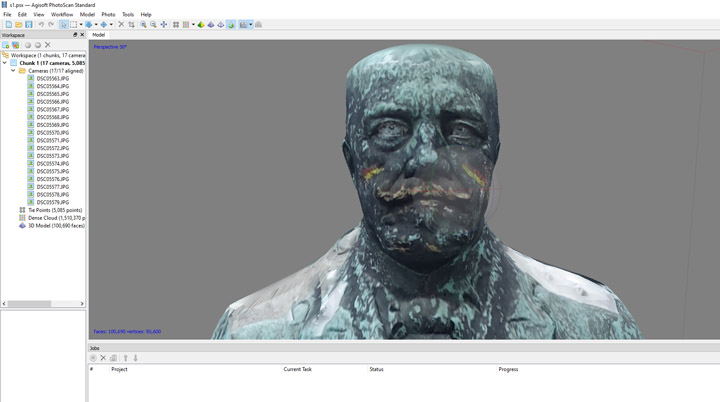Click the greyed last toolbar icon
Viewport: 720px width, 402px height.
click(259, 24)
